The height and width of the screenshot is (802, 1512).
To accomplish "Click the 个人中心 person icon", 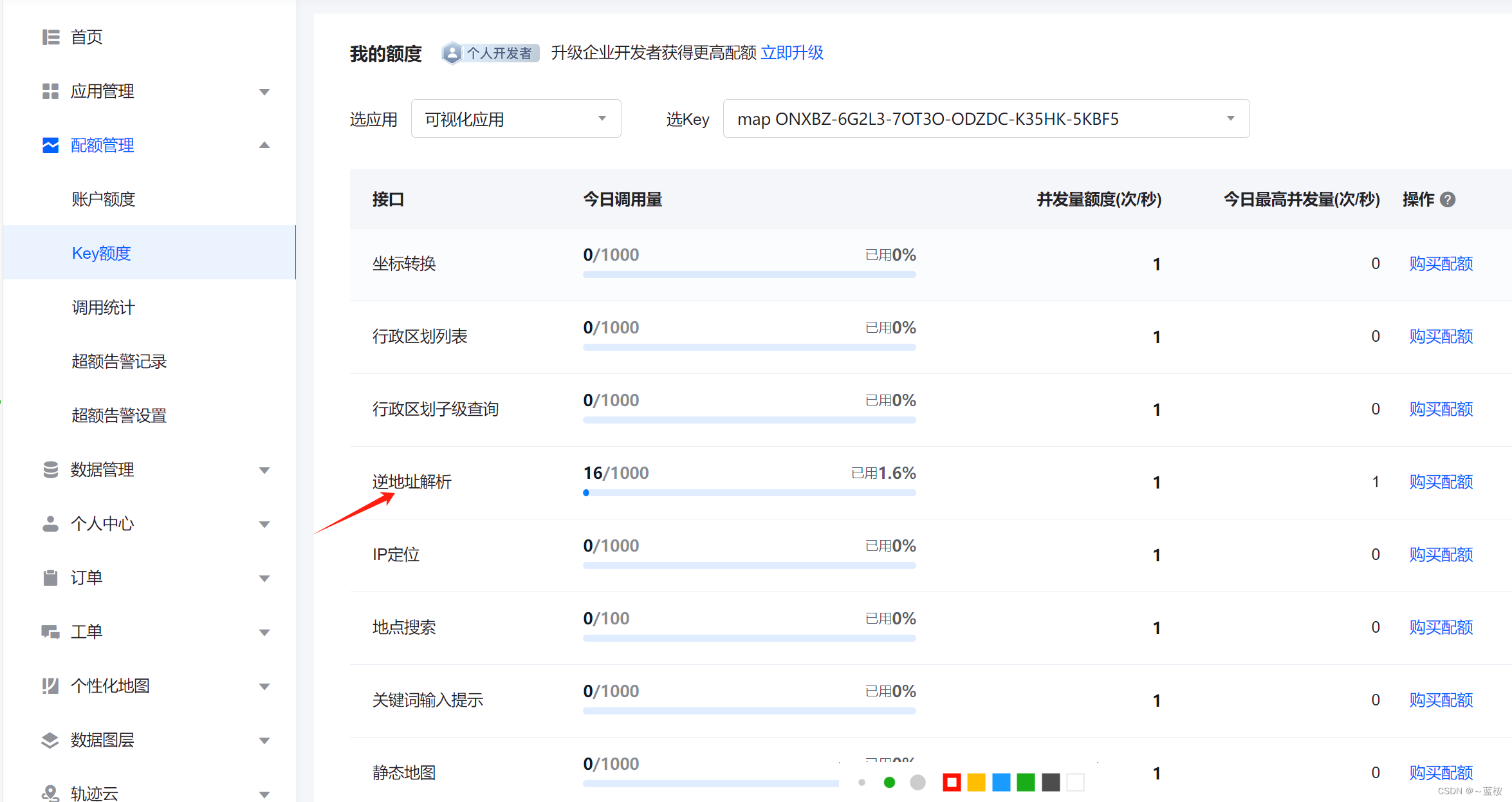I will click(x=51, y=524).
